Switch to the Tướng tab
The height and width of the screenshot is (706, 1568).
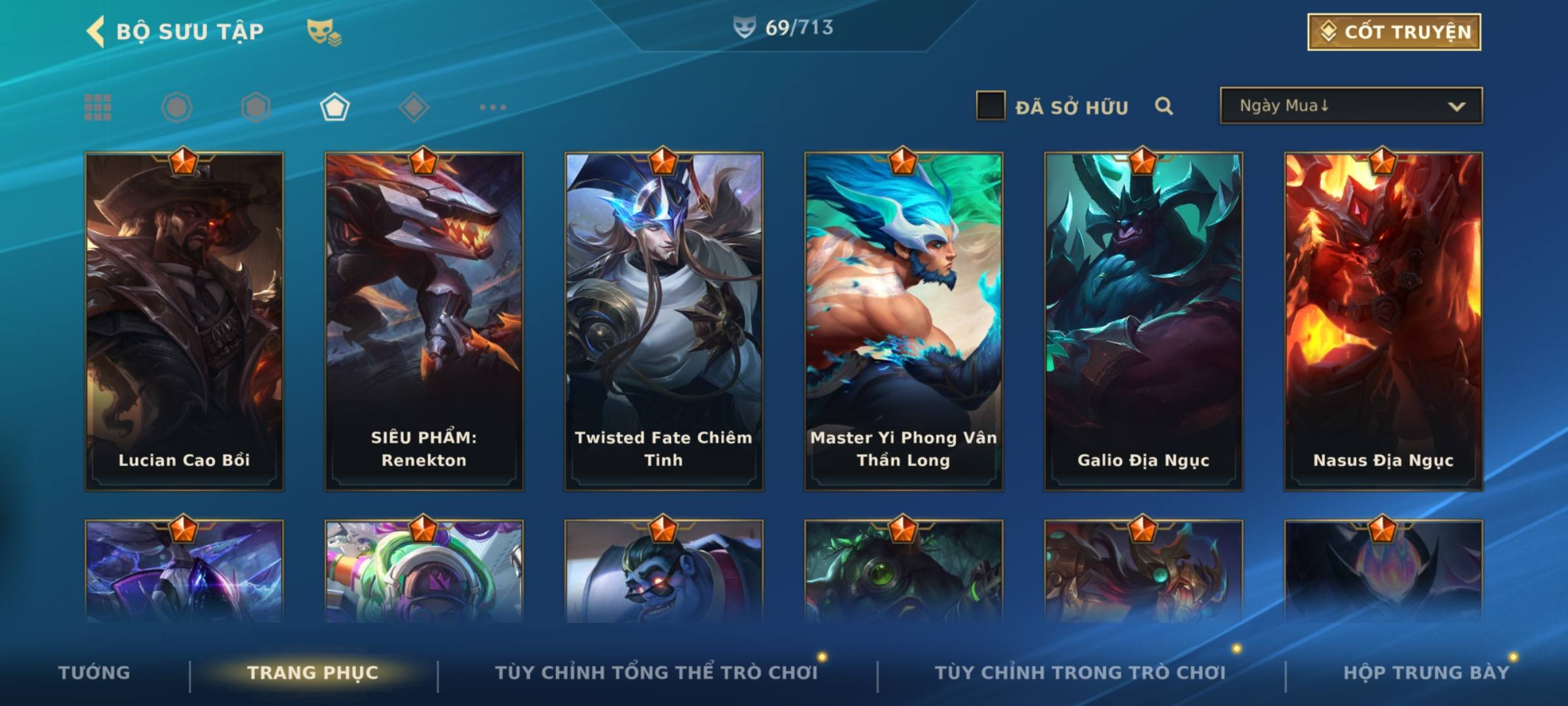94,672
